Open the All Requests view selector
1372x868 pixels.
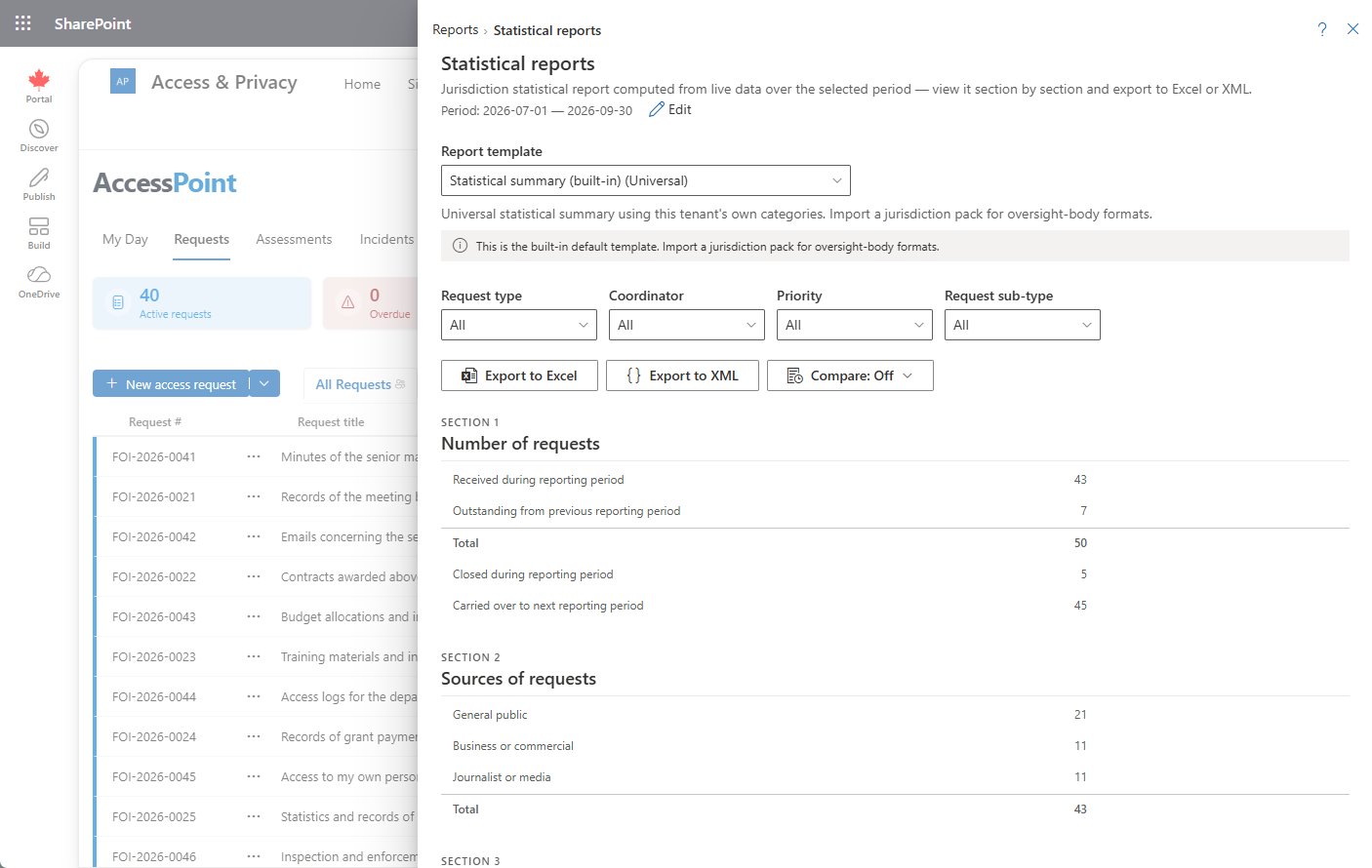360,384
